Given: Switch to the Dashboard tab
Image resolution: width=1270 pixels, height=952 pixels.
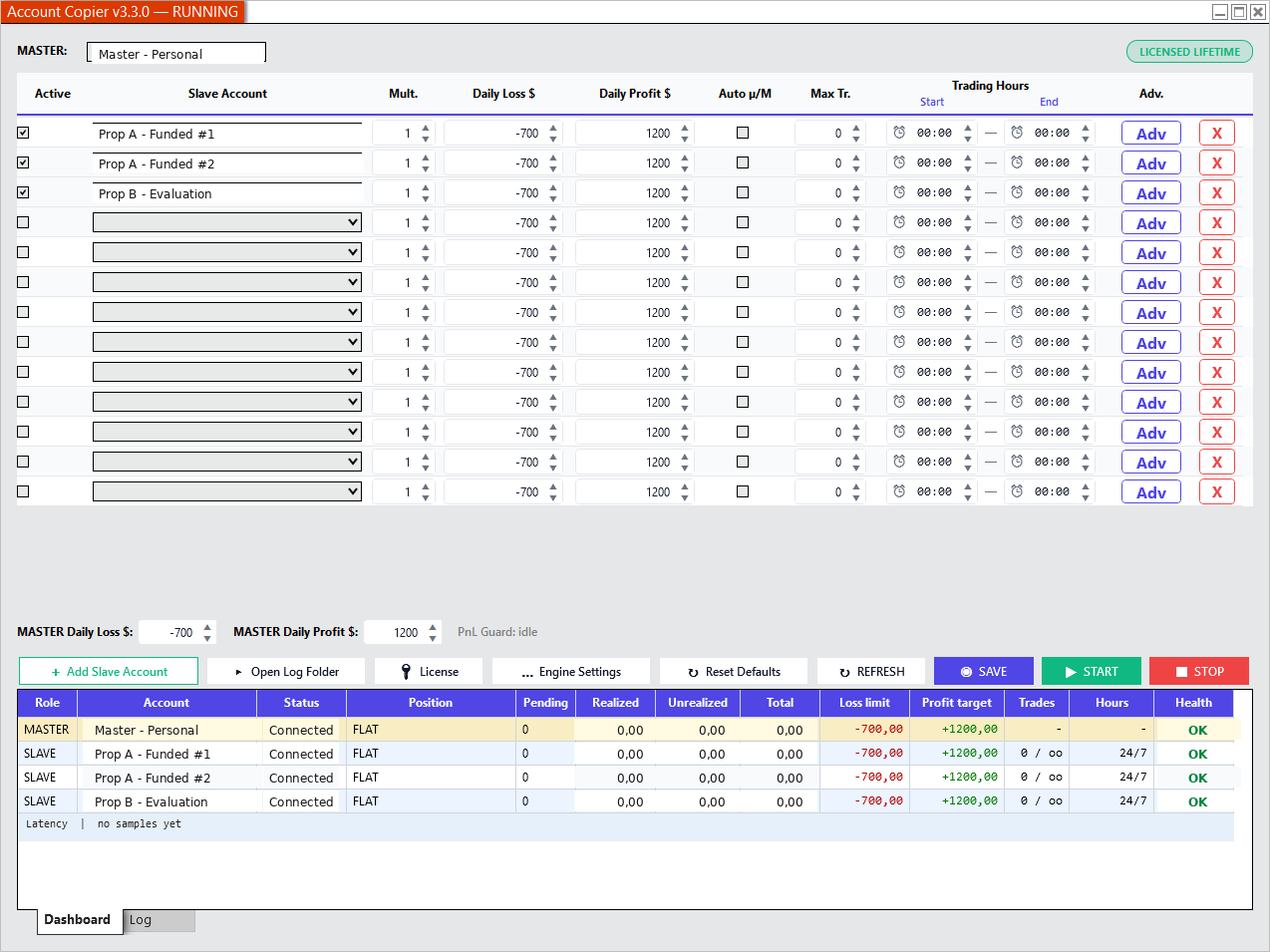Looking at the screenshot, I should 78,920.
